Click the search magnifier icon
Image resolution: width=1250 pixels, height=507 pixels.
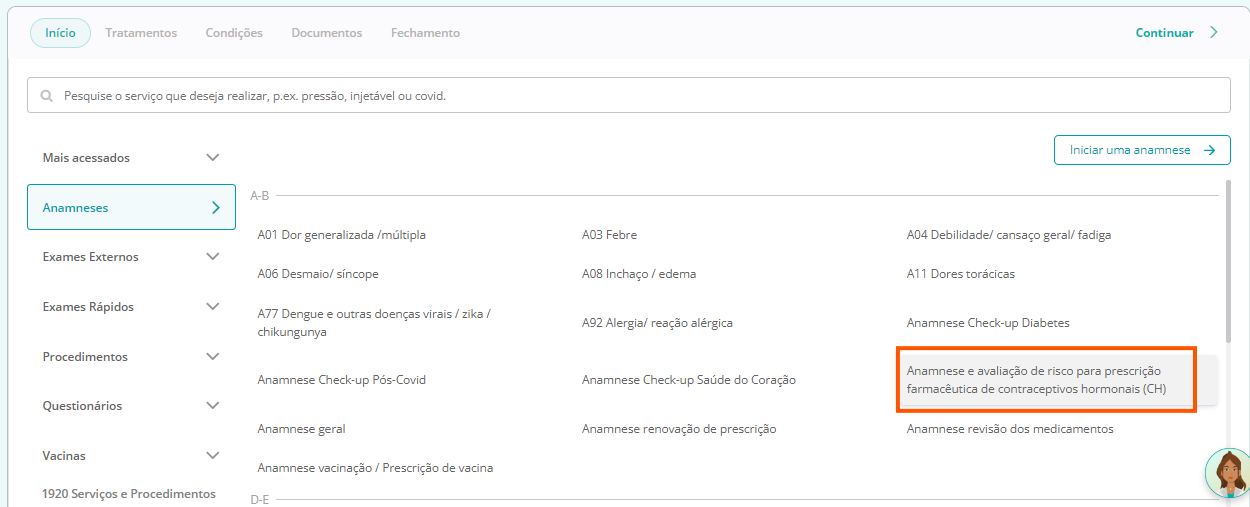[x=46, y=96]
